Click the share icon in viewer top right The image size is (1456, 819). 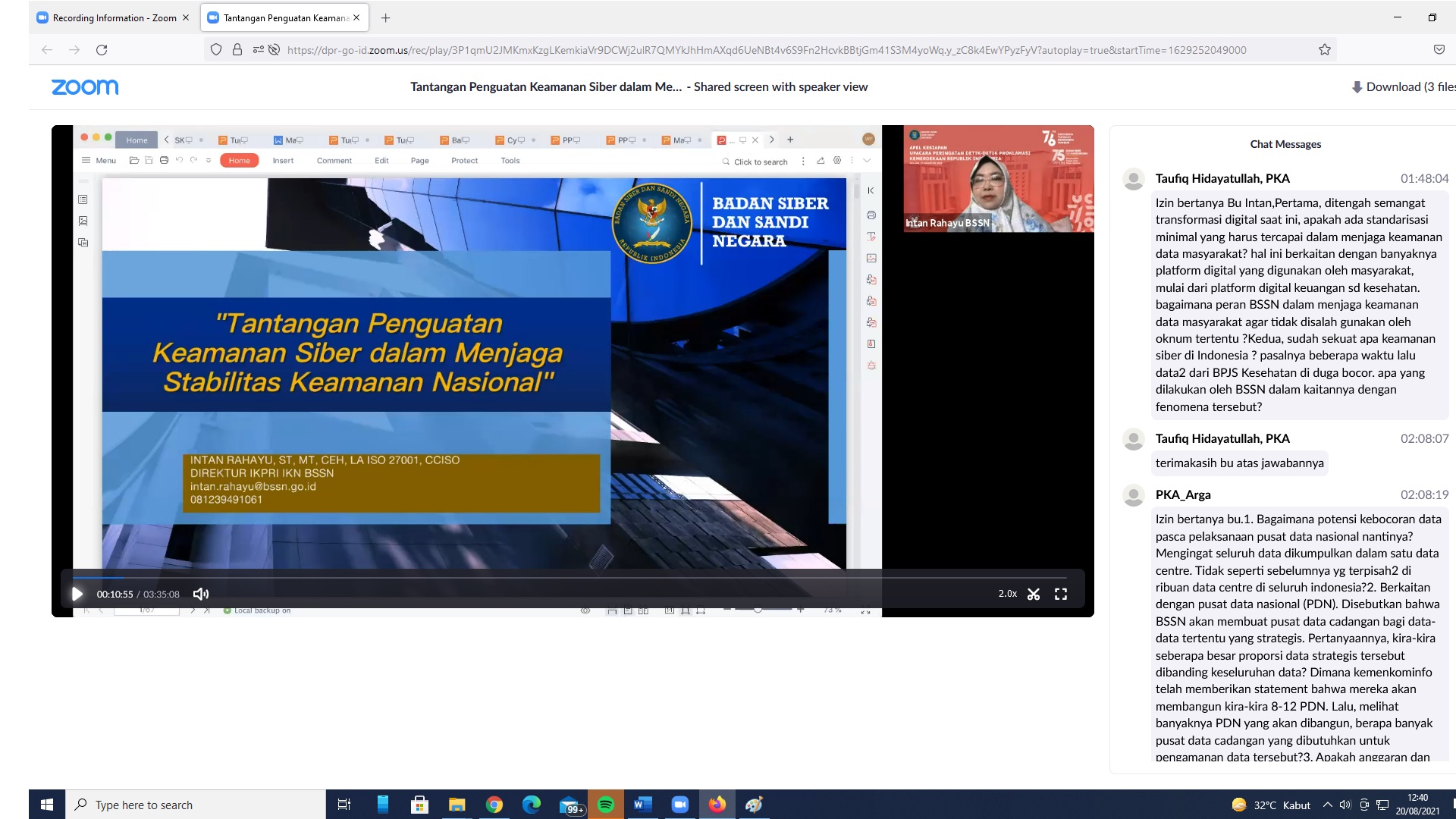821,161
